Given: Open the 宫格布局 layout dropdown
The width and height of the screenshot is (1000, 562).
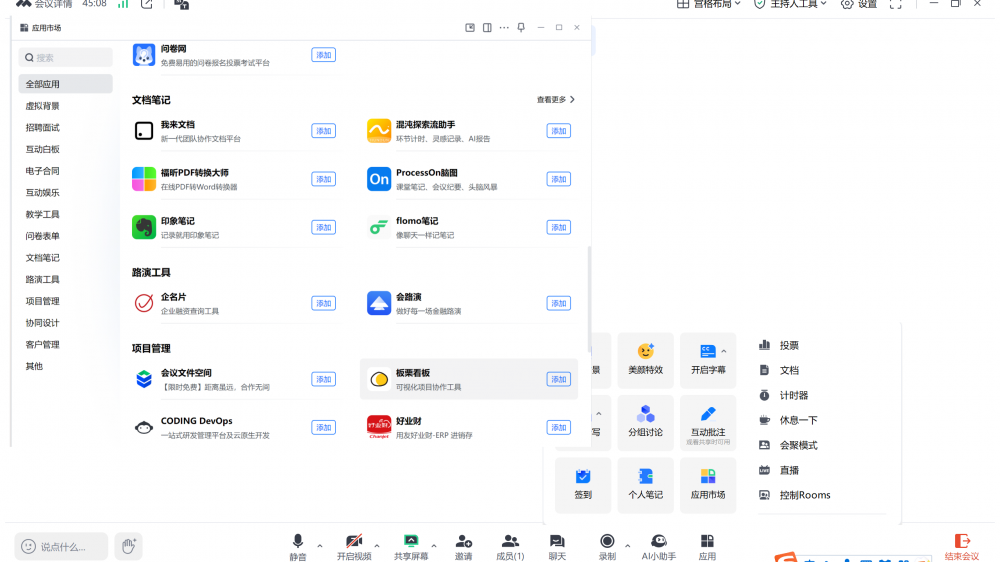Looking at the screenshot, I should tap(709, 4).
